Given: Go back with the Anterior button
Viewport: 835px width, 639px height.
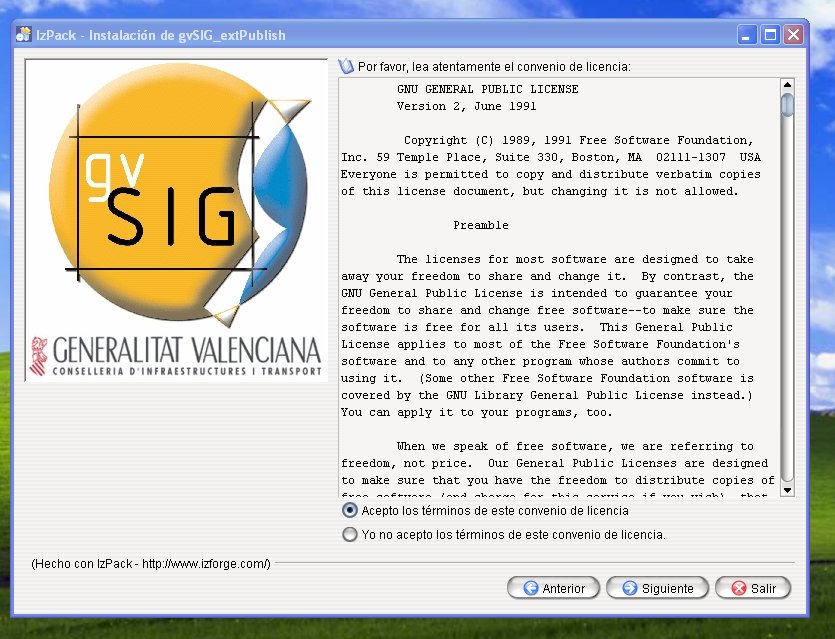Looking at the screenshot, I should pos(553,588).
